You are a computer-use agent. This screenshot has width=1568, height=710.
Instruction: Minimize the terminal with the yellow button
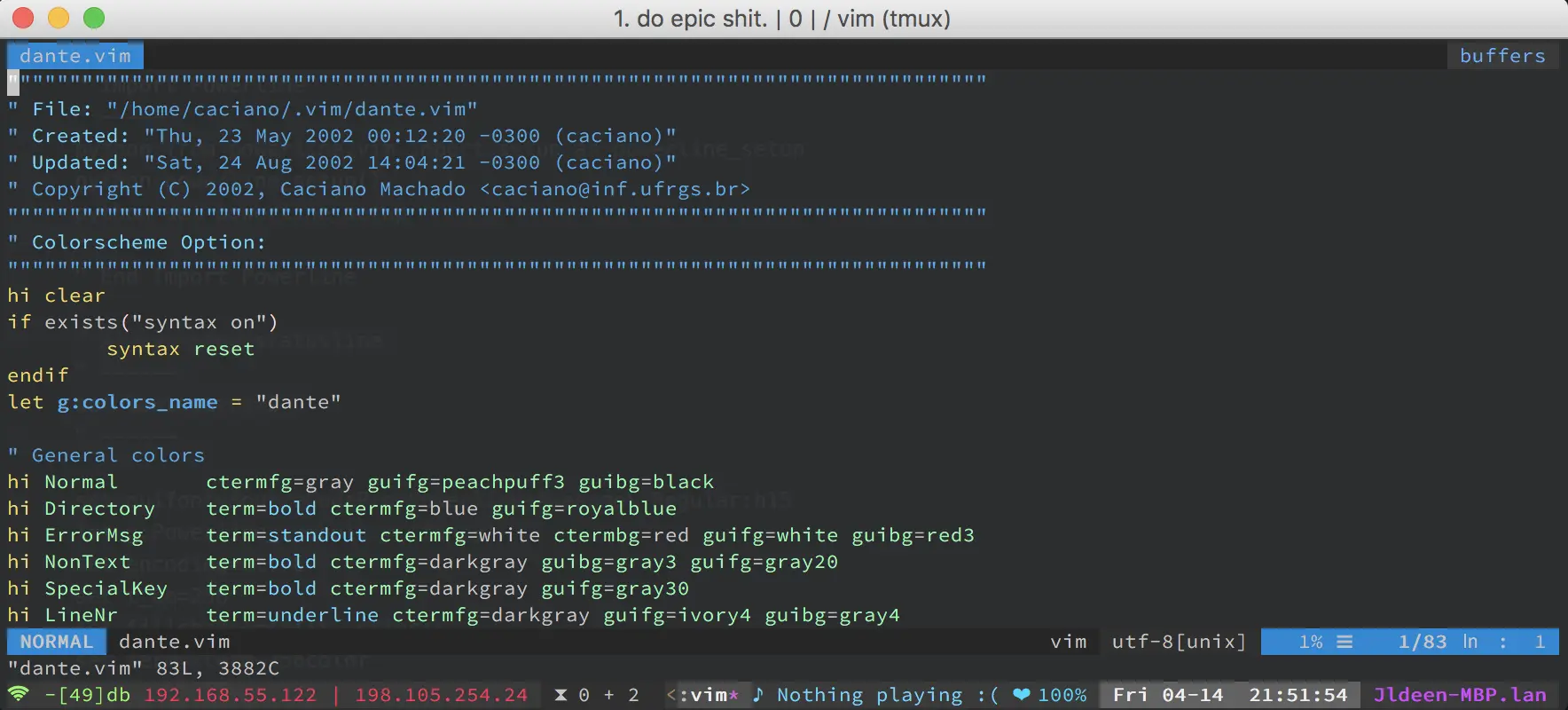59,18
